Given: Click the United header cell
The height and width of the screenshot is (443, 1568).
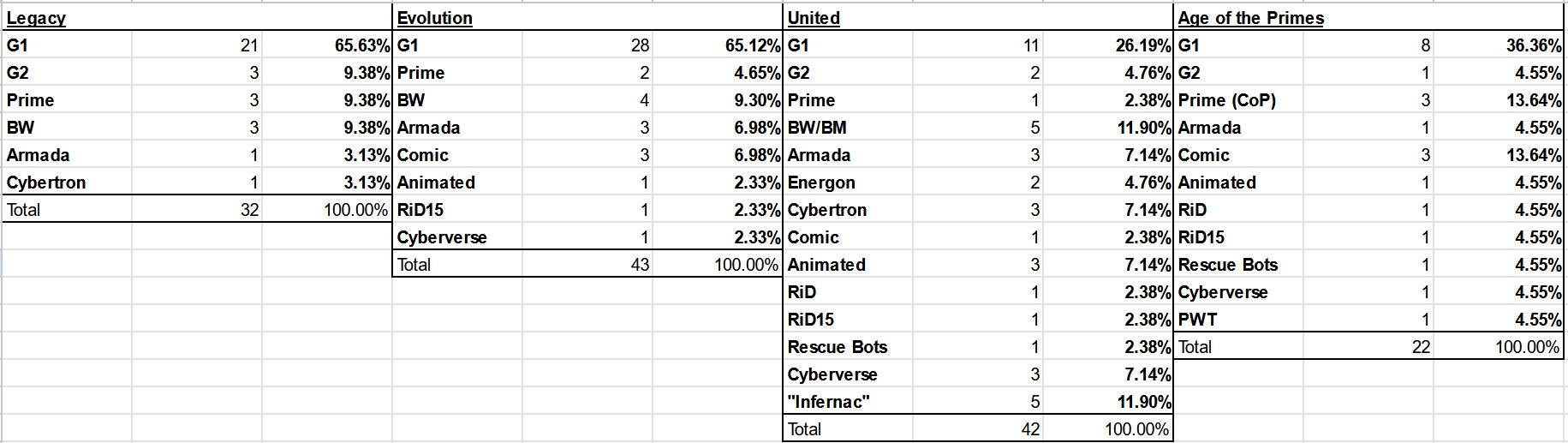Looking at the screenshot, I should [x=814, y=18].
